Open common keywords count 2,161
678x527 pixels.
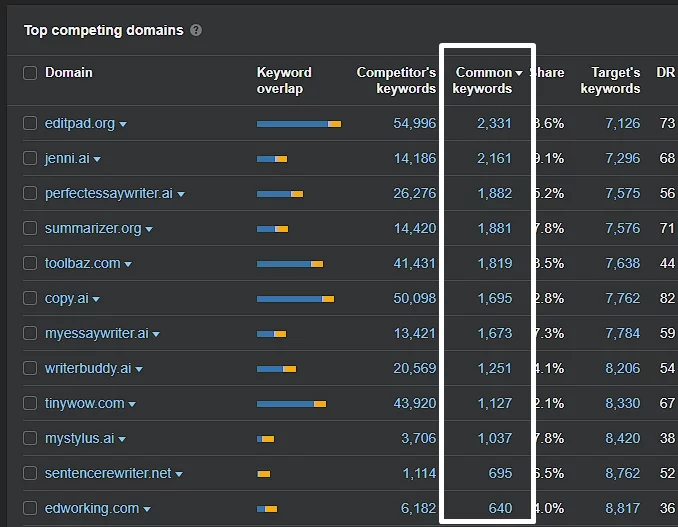pyautogui.click(x=494, y=159)
